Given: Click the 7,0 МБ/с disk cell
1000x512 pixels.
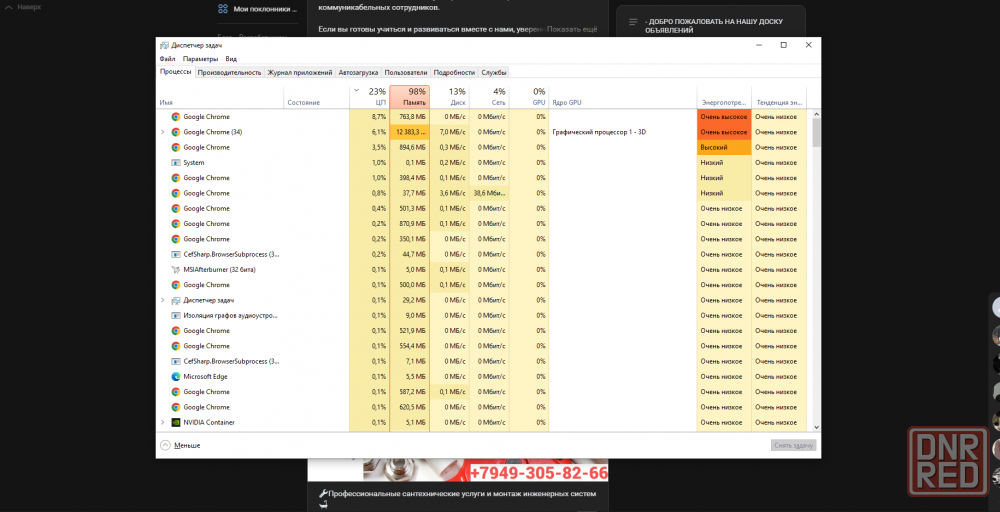Looking at the screenshot, I should pyautogui.click(x=450, y=132).
